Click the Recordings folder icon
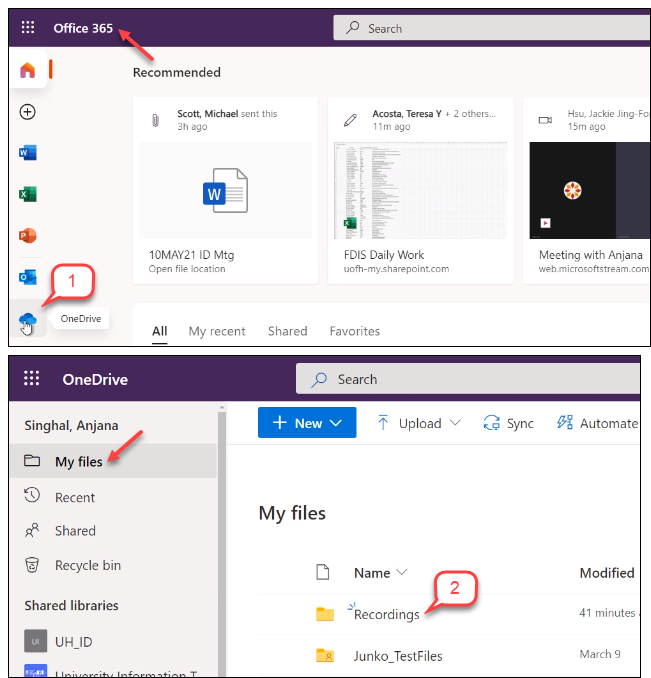The image size is (651, 678). click(325, 614)
